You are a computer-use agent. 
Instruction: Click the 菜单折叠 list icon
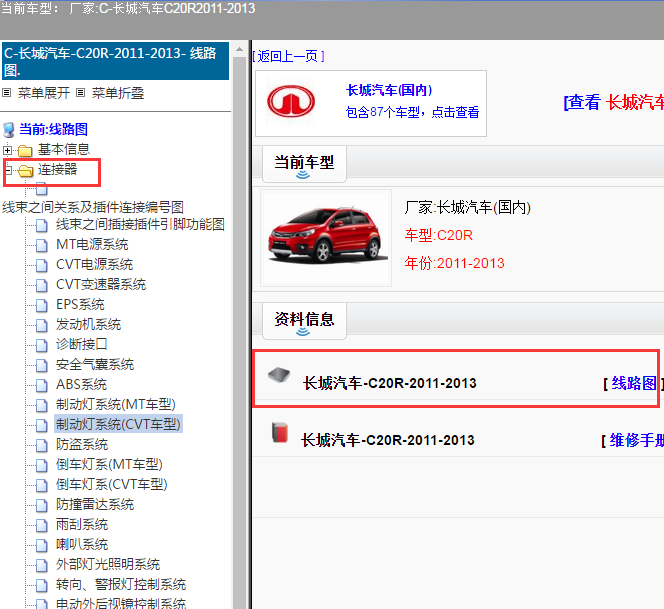(80, 93)
